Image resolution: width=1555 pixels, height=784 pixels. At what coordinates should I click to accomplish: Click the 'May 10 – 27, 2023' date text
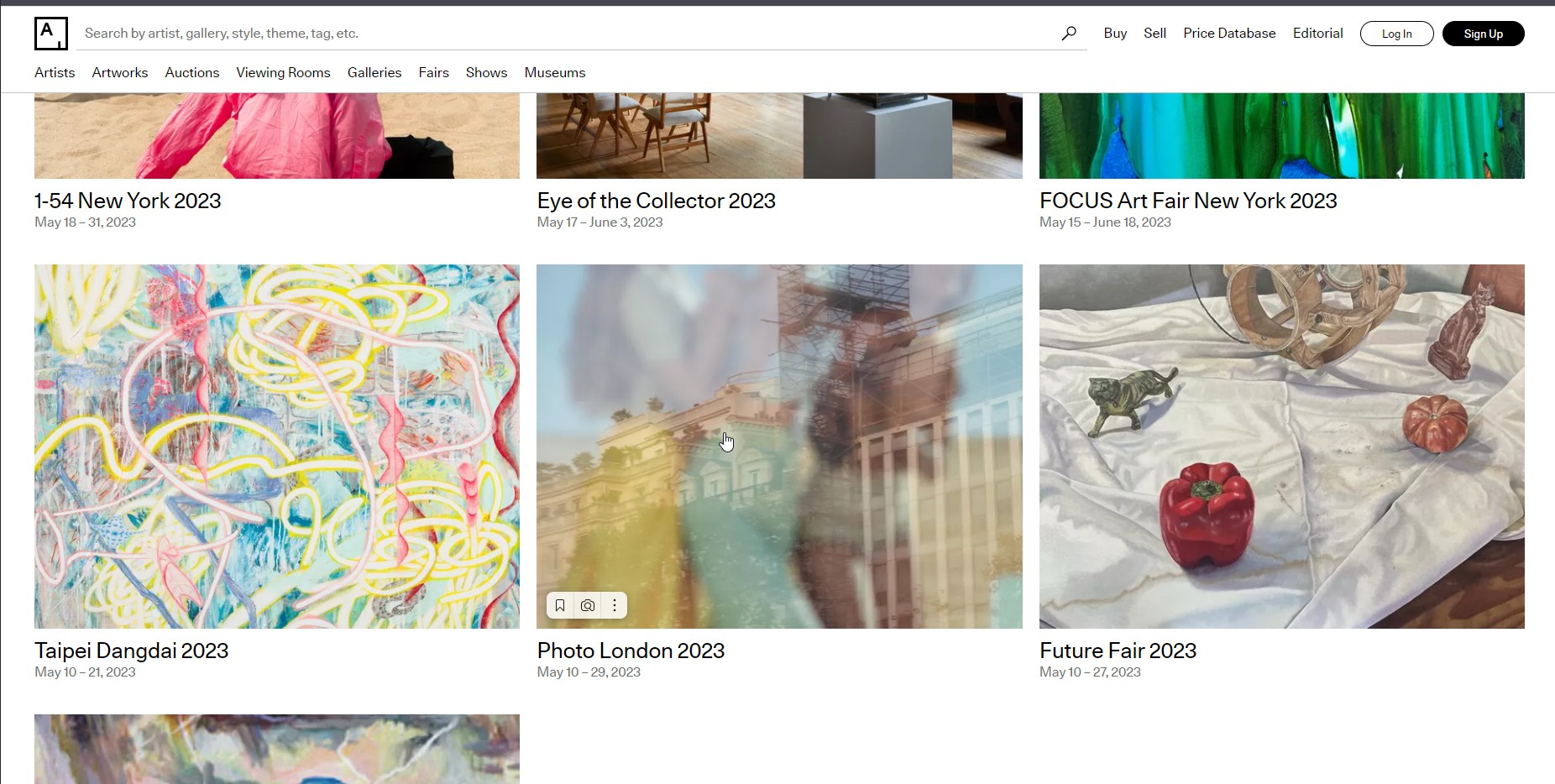1090,672
